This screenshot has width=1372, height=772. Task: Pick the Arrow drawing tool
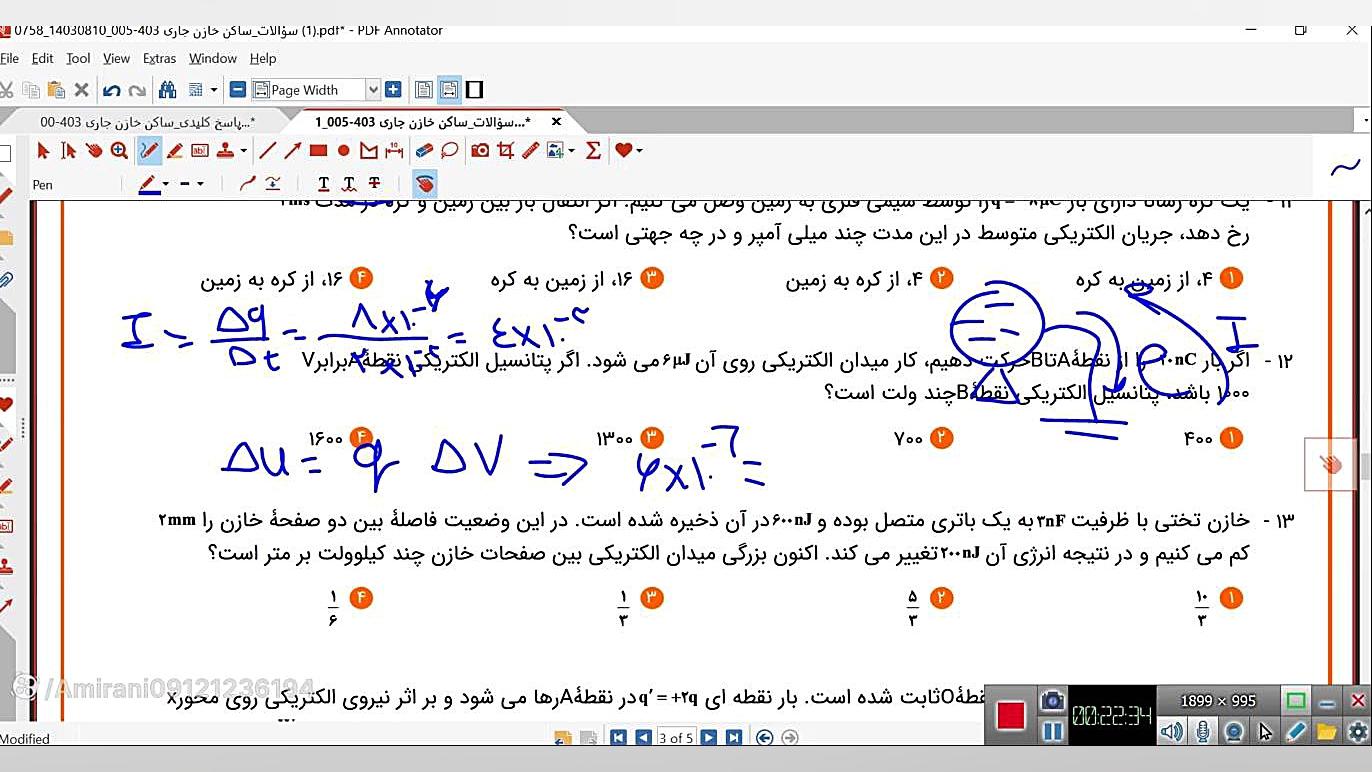[292, 151]
